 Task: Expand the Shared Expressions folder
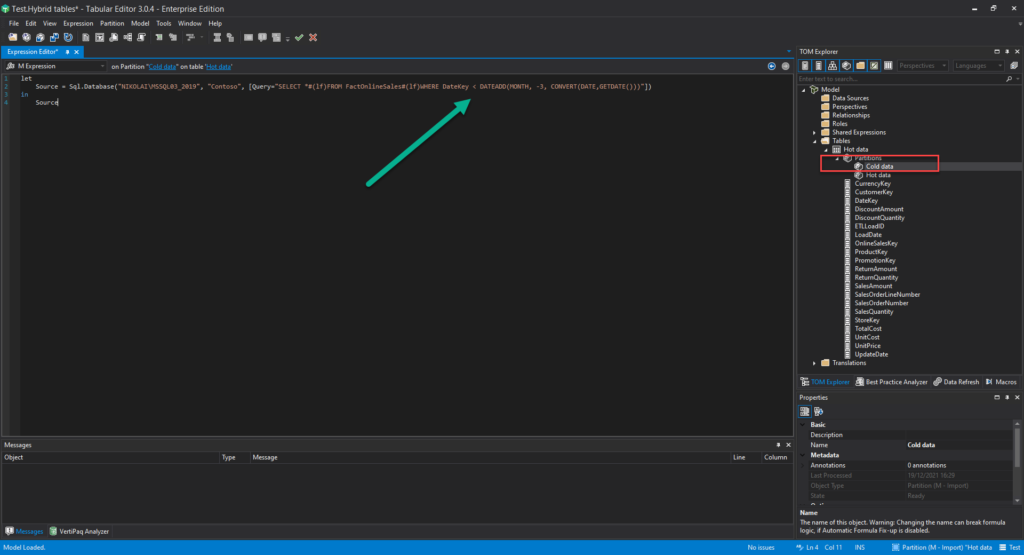click(814, 133)
